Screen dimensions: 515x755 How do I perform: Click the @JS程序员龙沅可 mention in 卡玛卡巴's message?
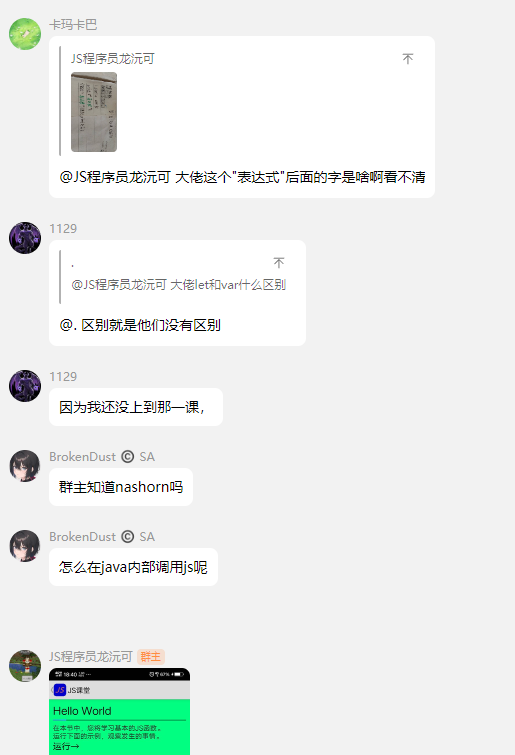[115, 177]
